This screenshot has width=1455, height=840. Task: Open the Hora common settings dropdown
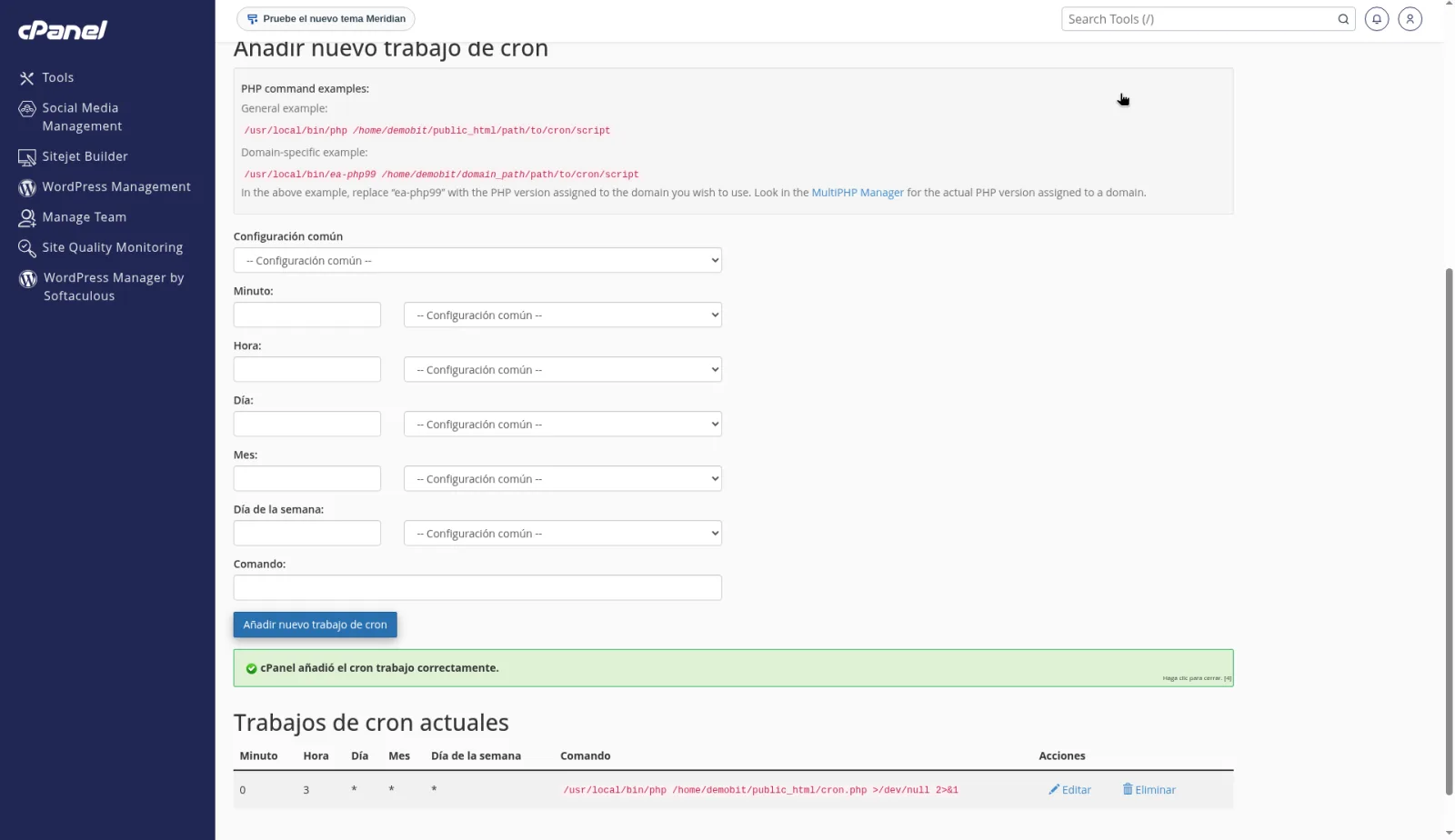tap(563, 369)
